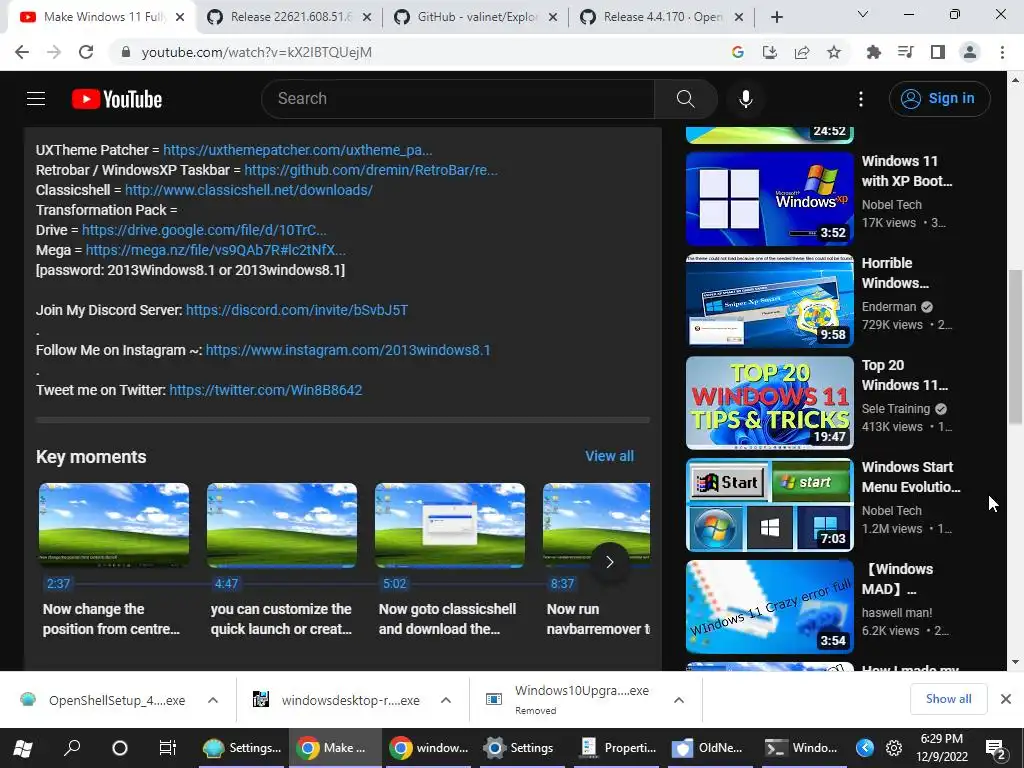Open the Chrome extensions puzzle icon

click(873, 52)
